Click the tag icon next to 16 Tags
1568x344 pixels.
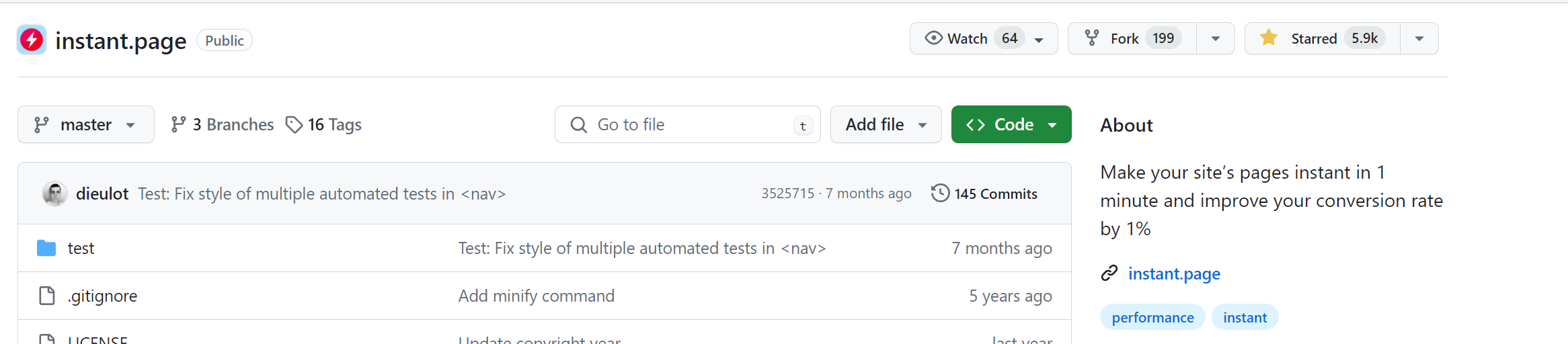[294, 125]
